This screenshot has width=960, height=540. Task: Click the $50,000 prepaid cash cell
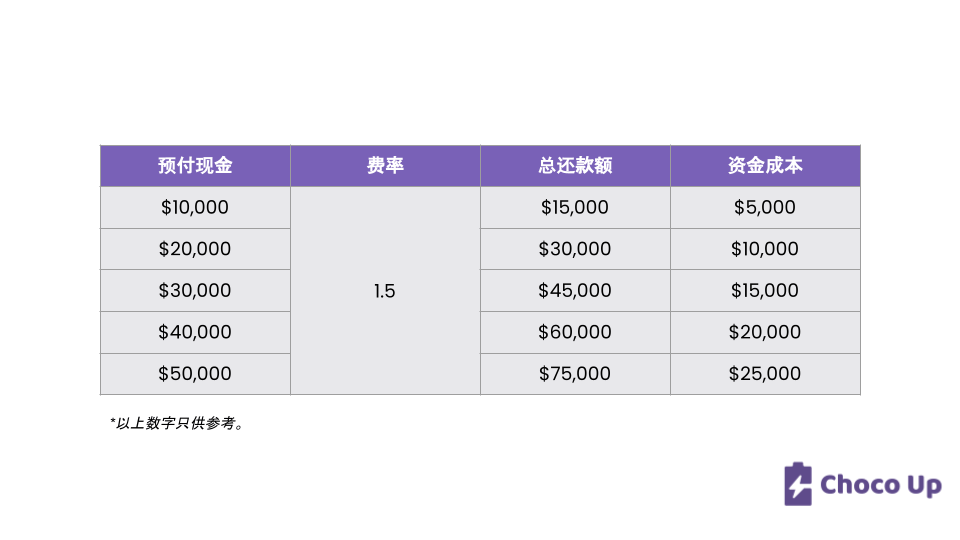pyautogui.click(x=195, y=374)
